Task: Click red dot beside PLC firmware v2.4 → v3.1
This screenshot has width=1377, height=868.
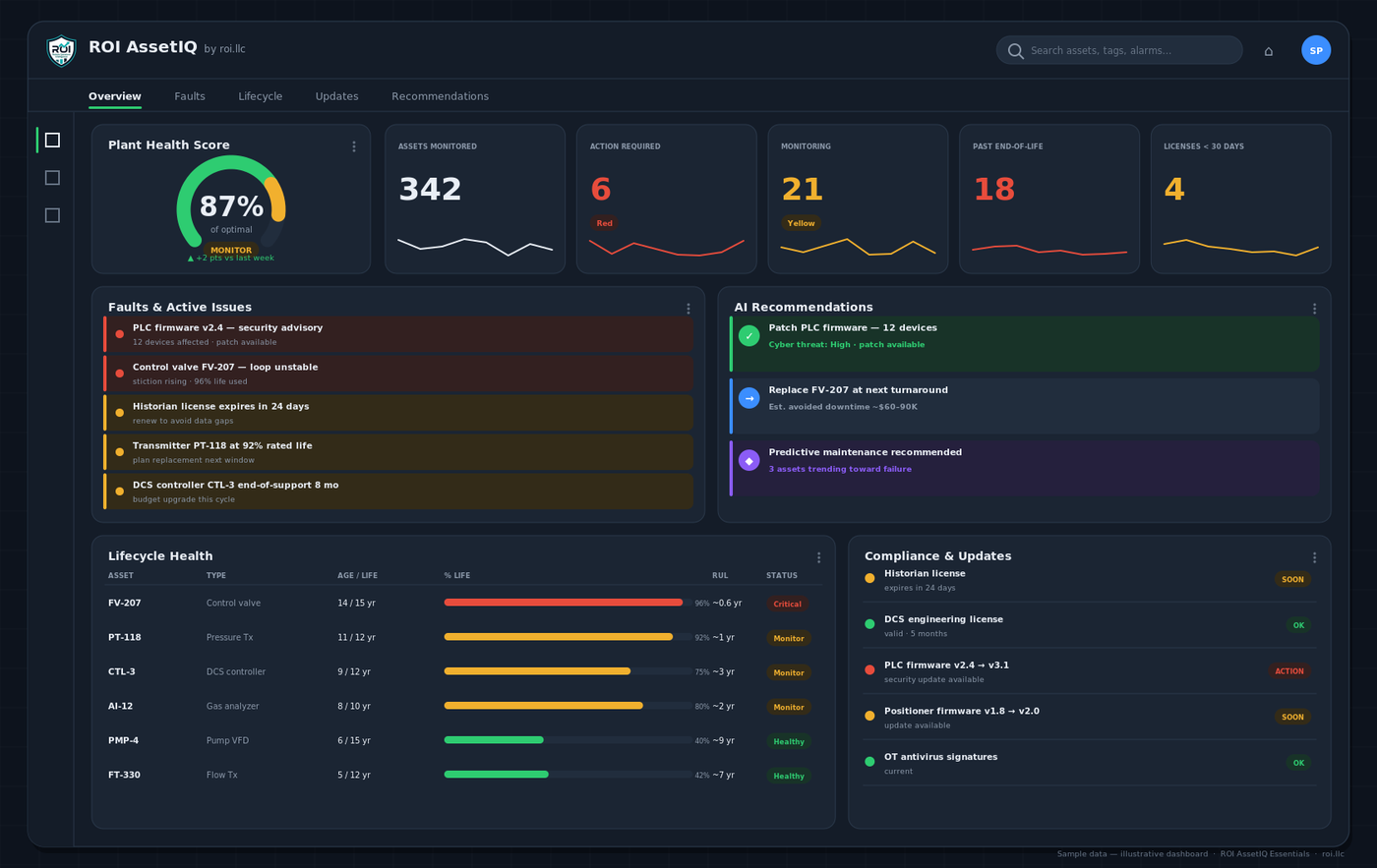Action: pyautogui.click(x=869, y=669)
